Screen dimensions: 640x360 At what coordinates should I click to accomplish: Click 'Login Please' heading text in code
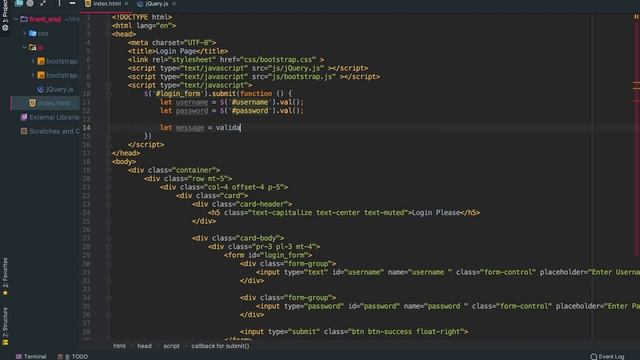tap(436, 213)
